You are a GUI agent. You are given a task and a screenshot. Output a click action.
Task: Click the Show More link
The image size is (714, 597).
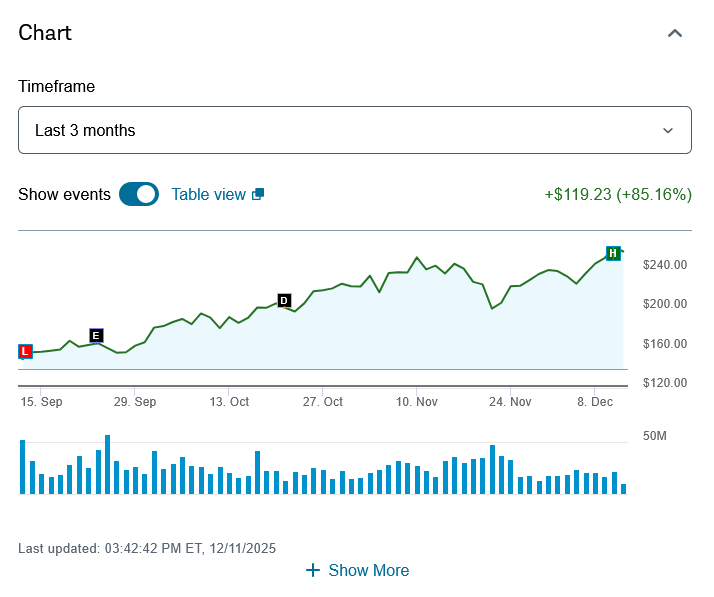point(368,570)
